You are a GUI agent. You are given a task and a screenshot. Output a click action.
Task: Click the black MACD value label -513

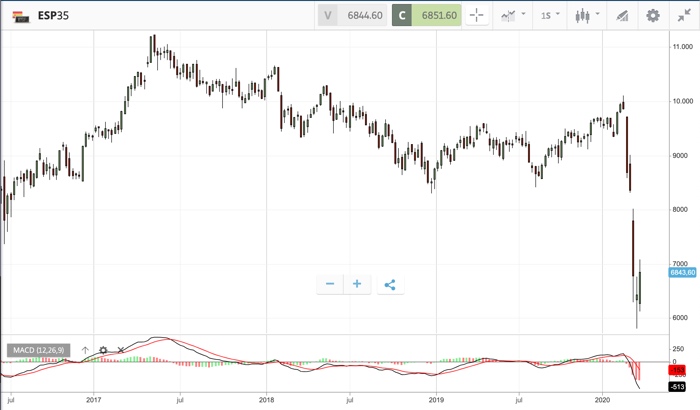[677, 387]
